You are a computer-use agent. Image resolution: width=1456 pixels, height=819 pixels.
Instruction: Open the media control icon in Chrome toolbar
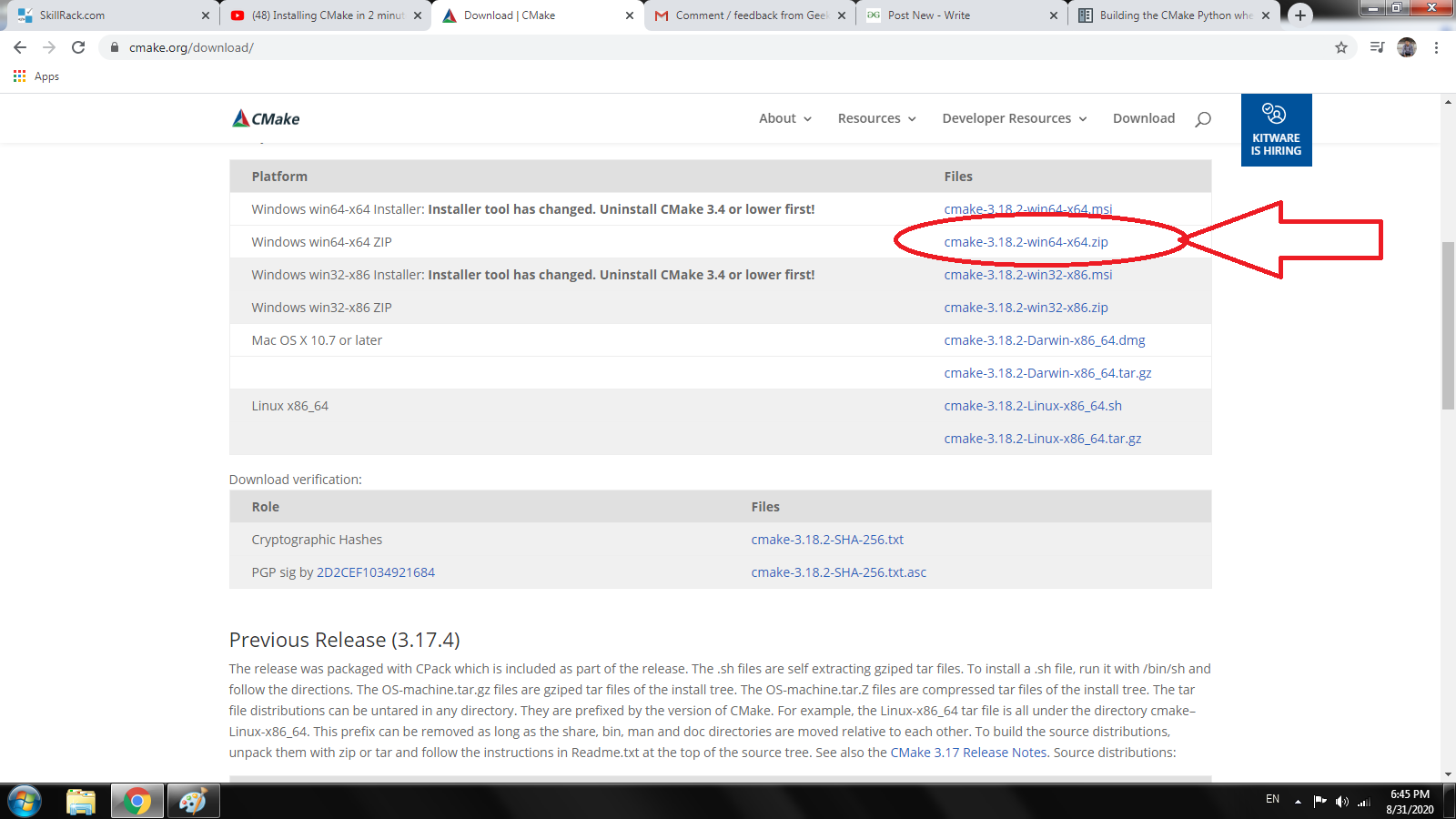click(1377, 47)
